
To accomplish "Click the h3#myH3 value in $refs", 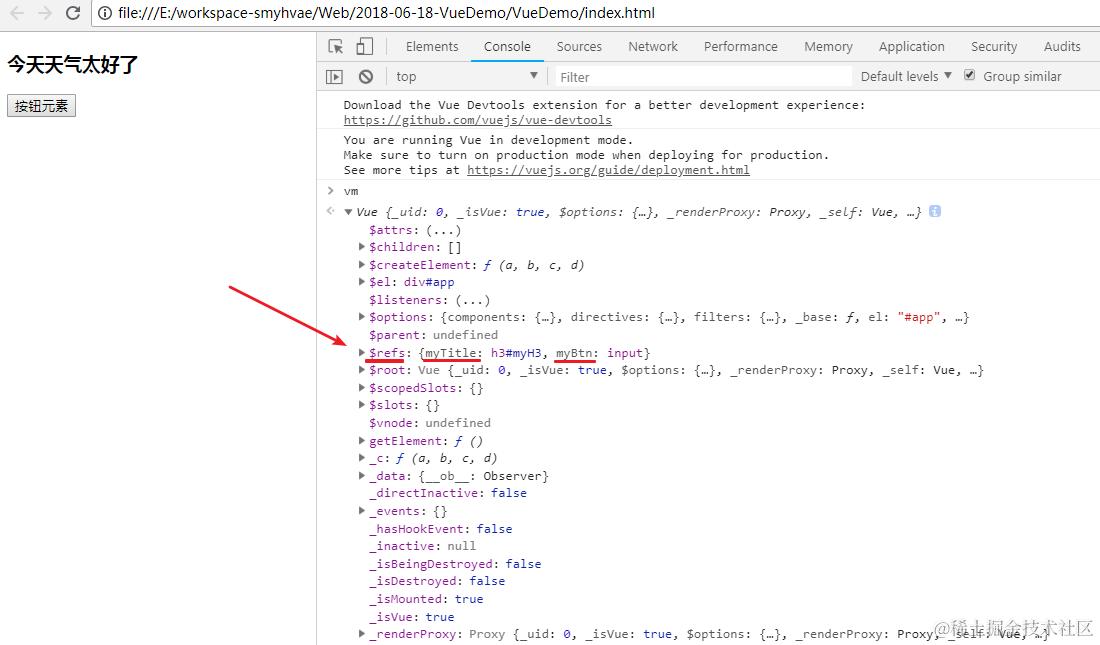I will tap(516, 353).
